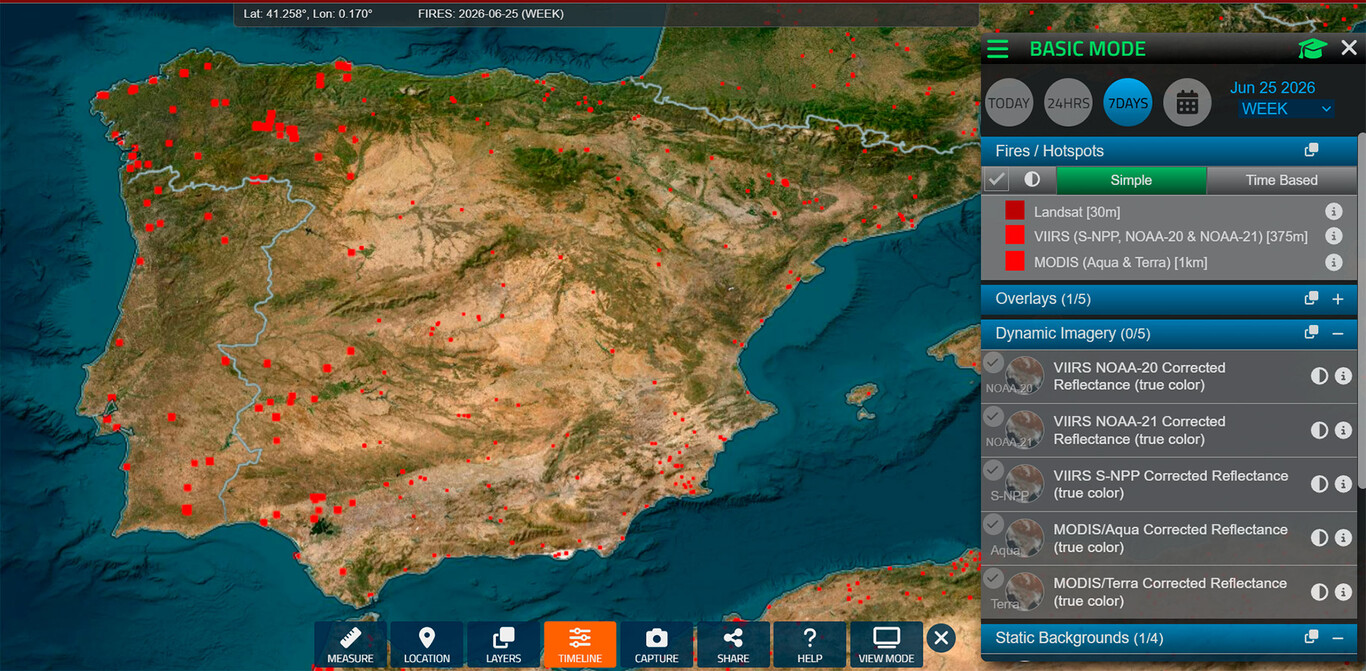Click the S-NPP layer thumbnail

coord(1024,484)
